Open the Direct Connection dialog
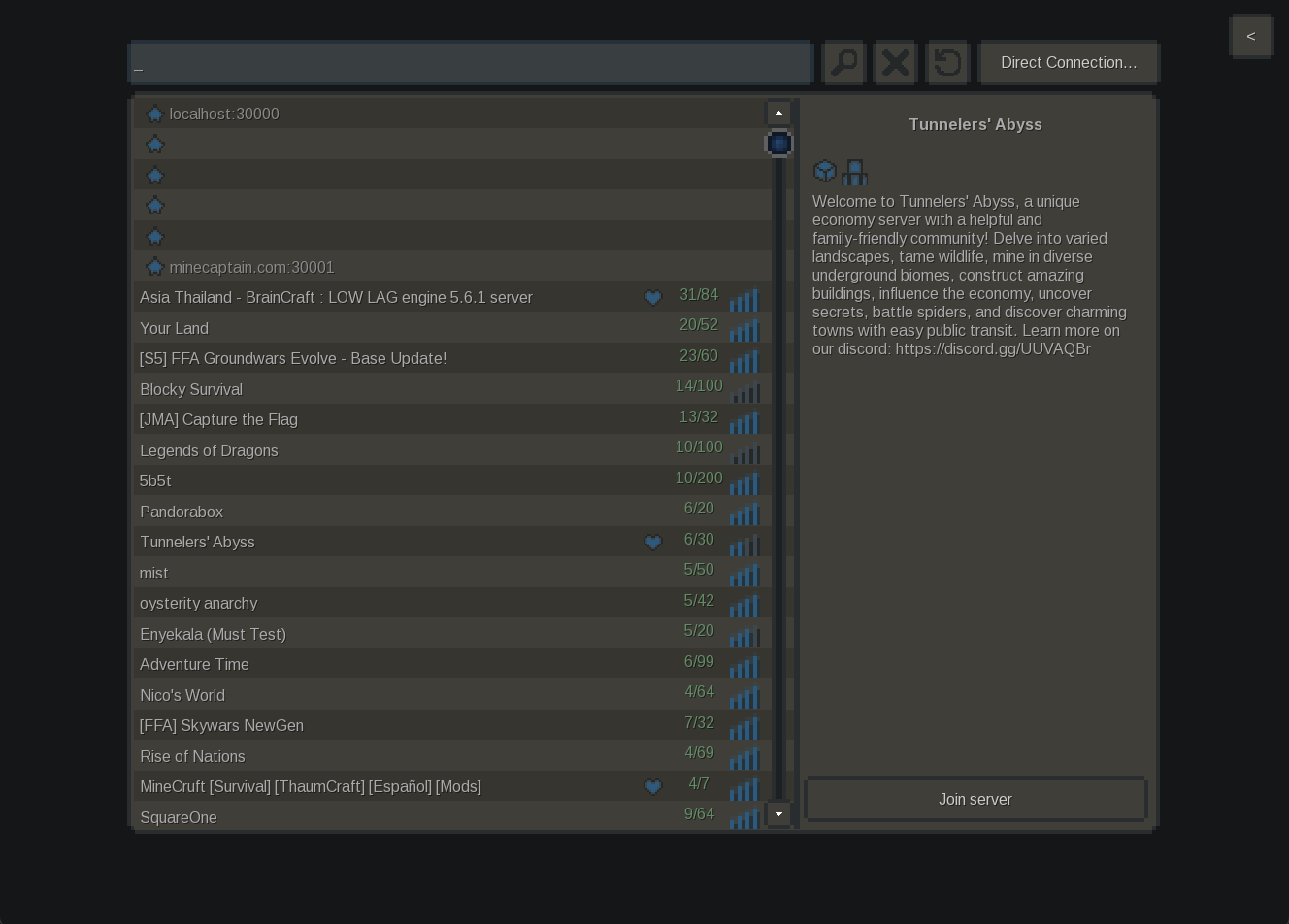The image size is (1289, 924). click(1068, 63)
